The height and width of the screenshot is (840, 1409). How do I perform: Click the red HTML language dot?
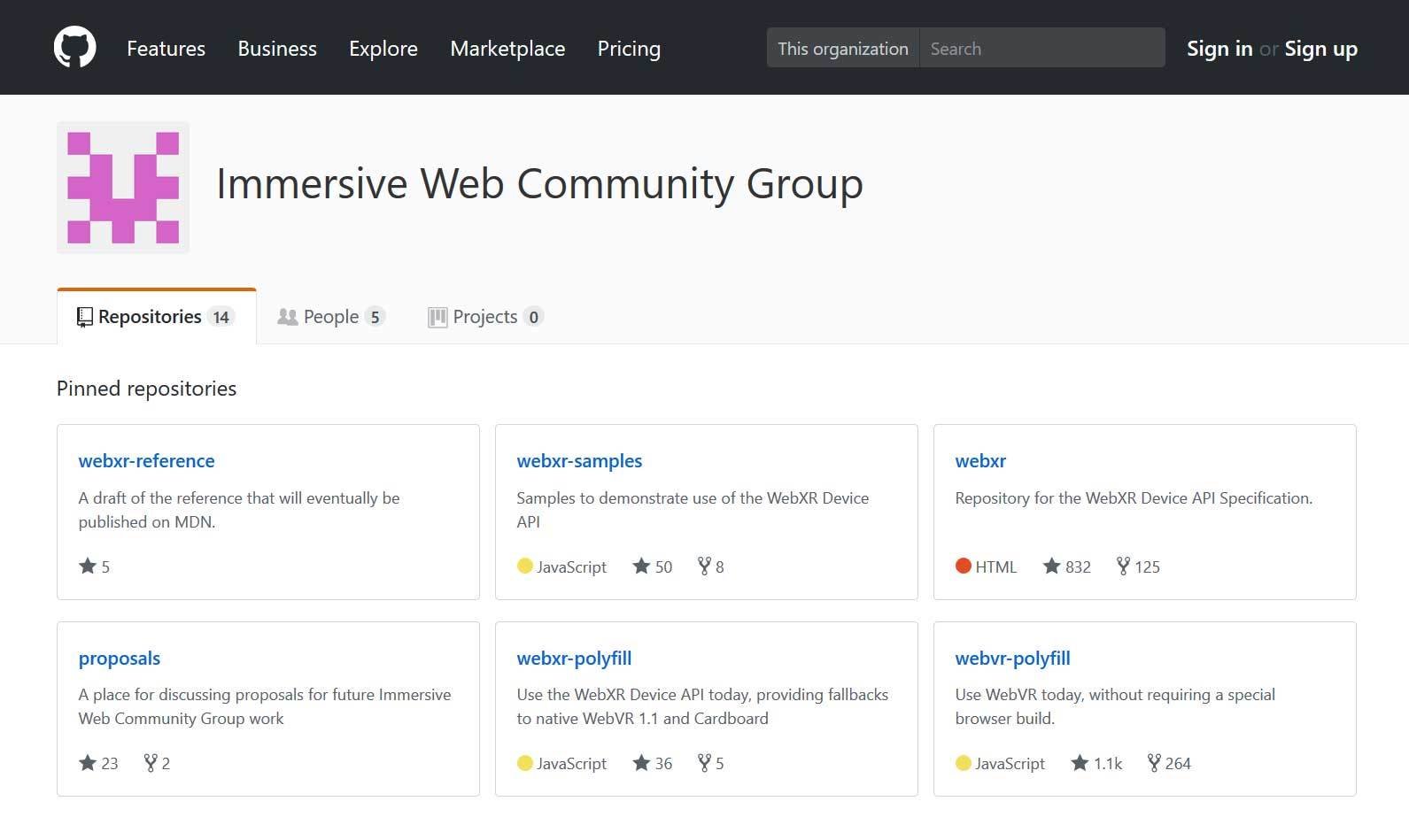[x=964, y=566]
